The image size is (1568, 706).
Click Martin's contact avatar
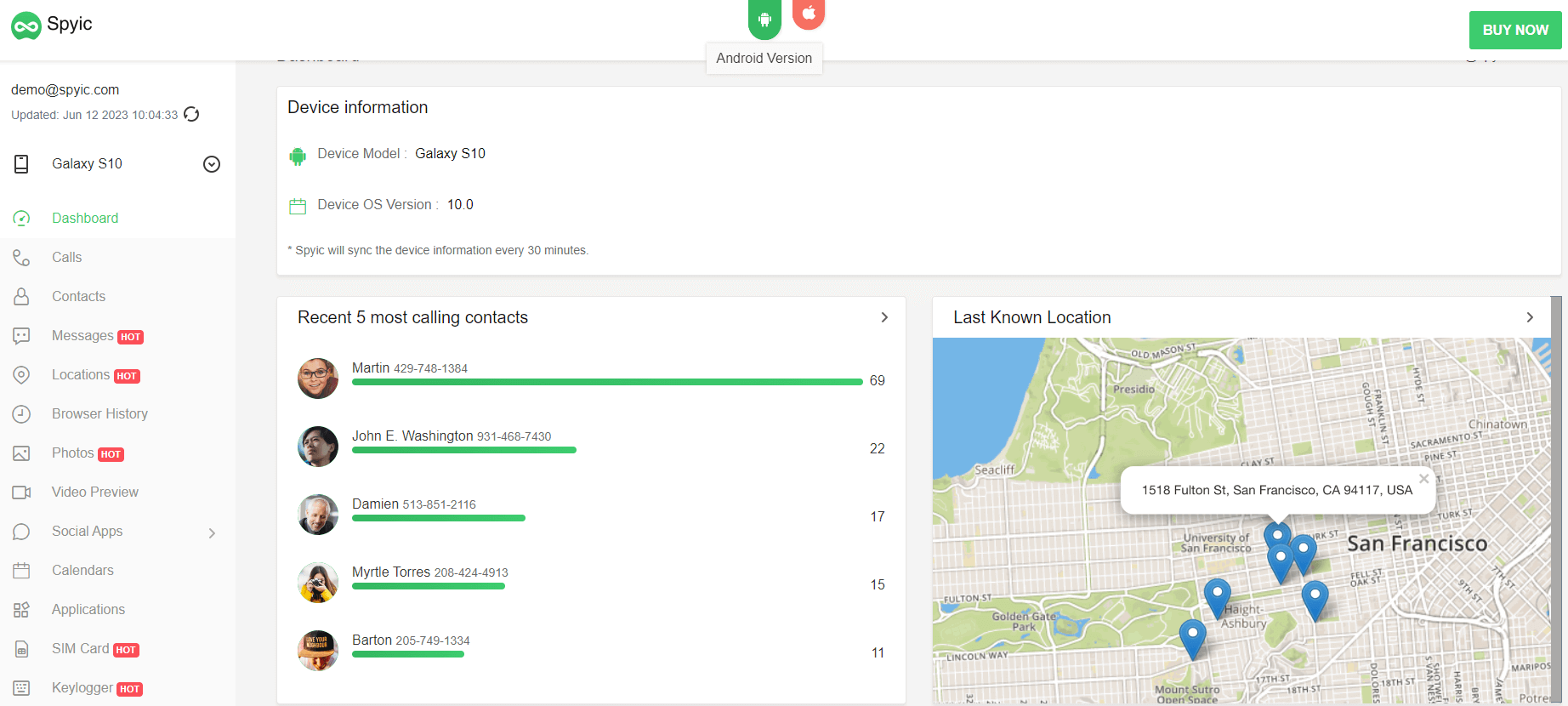[x=318, y=379]
